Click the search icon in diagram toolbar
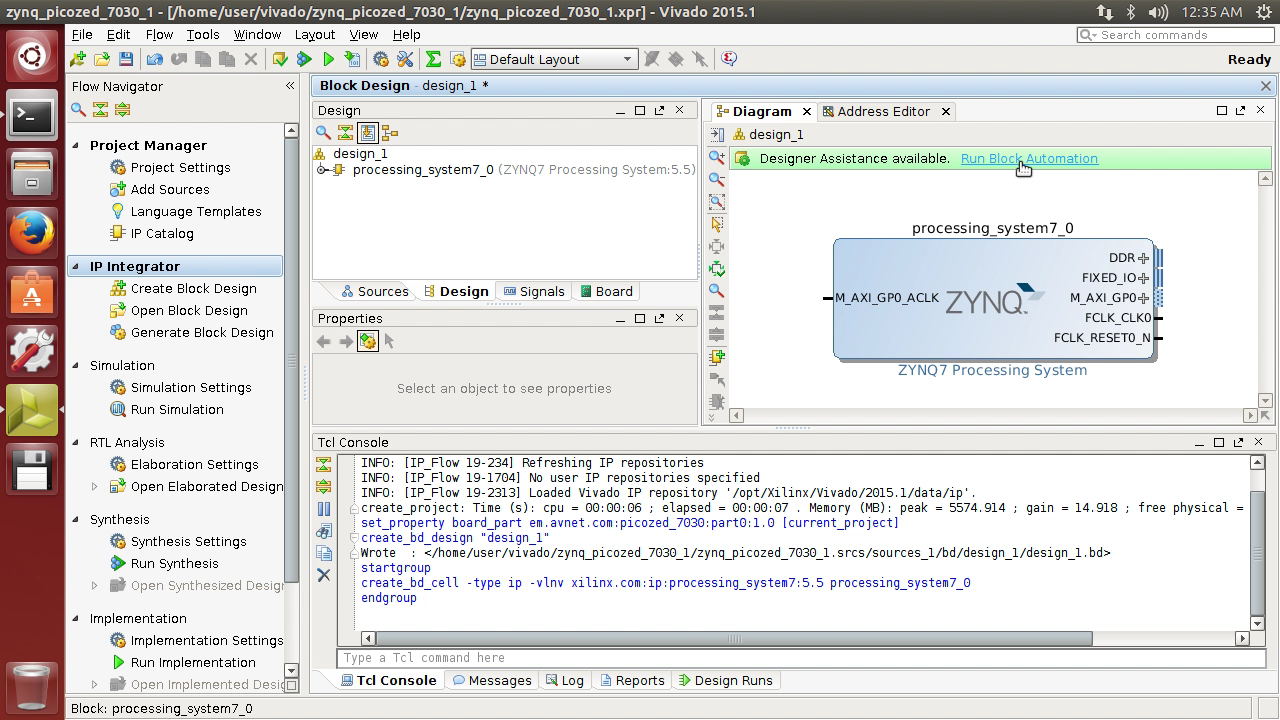Image resolution: width=1280 pixels, height=720 pixels. [x=717, y=290]
